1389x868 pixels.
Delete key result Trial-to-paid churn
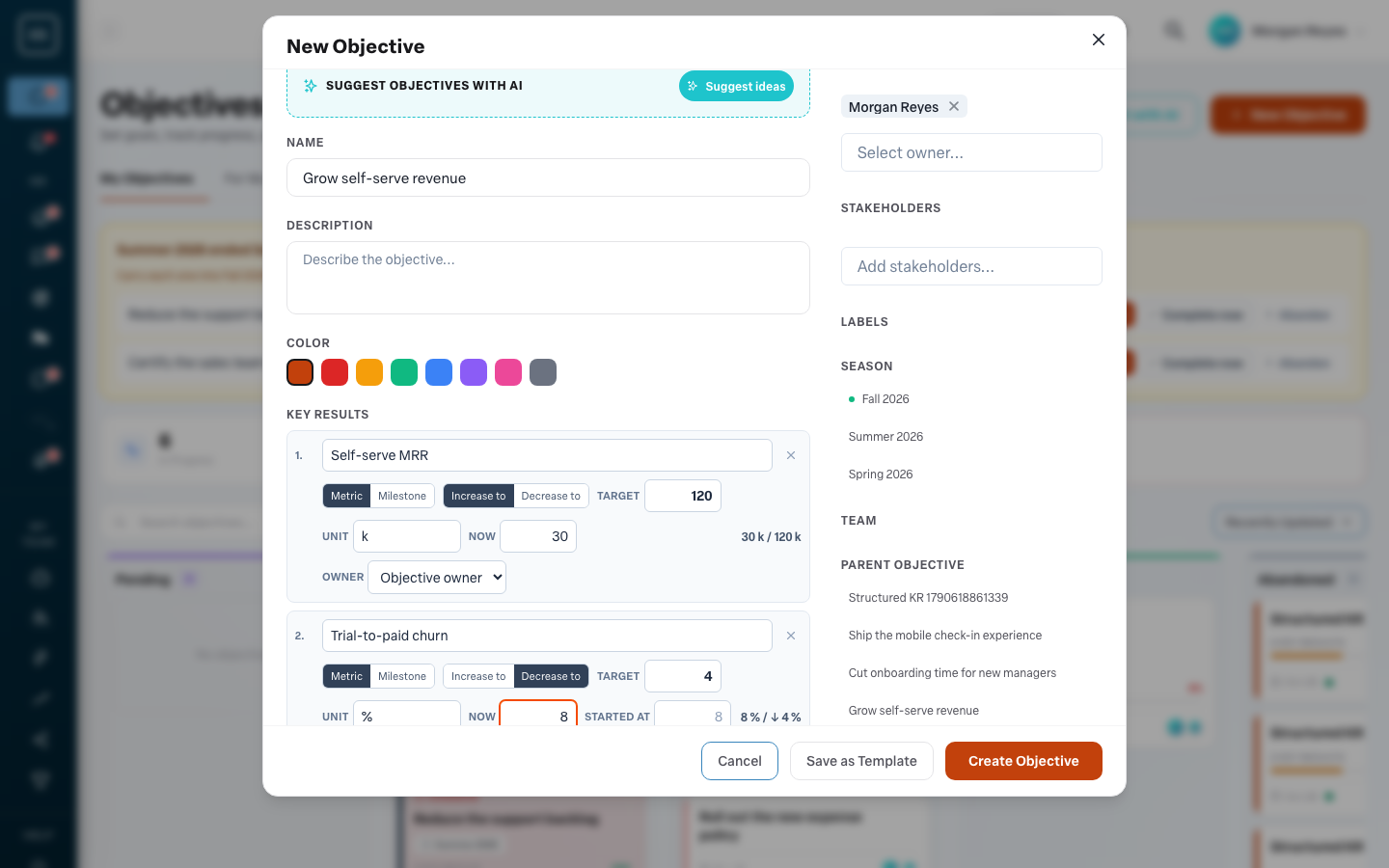(x=791, y=636)
